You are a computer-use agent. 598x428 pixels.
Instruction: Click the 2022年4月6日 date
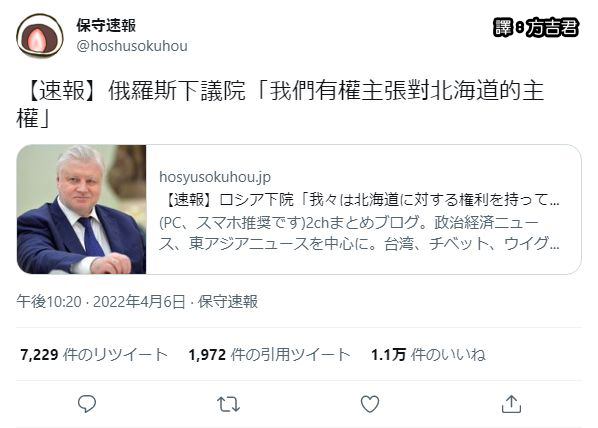click(139, 302)
